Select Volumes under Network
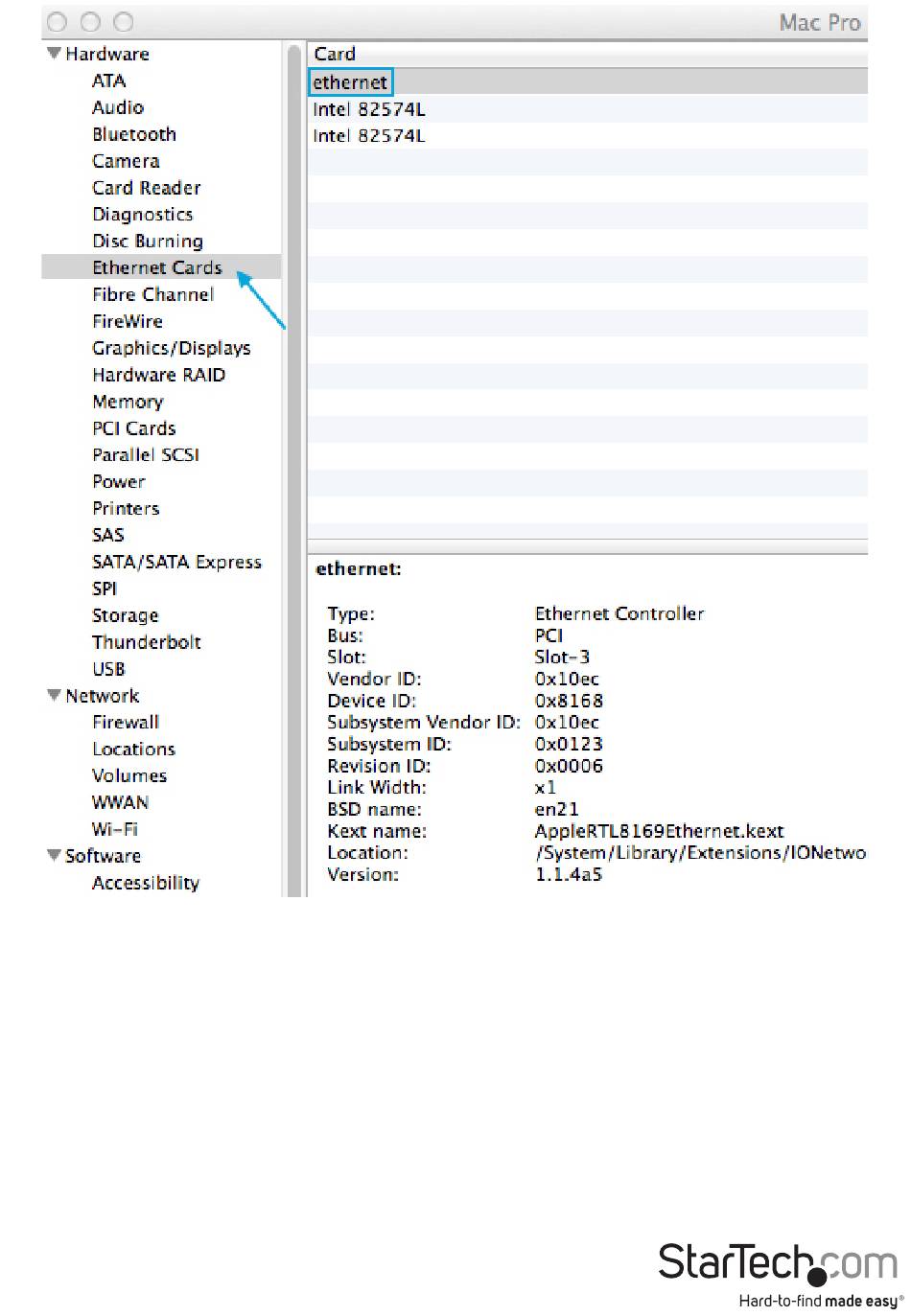Screen dimensions: 911x1316 tap(129, 775)
